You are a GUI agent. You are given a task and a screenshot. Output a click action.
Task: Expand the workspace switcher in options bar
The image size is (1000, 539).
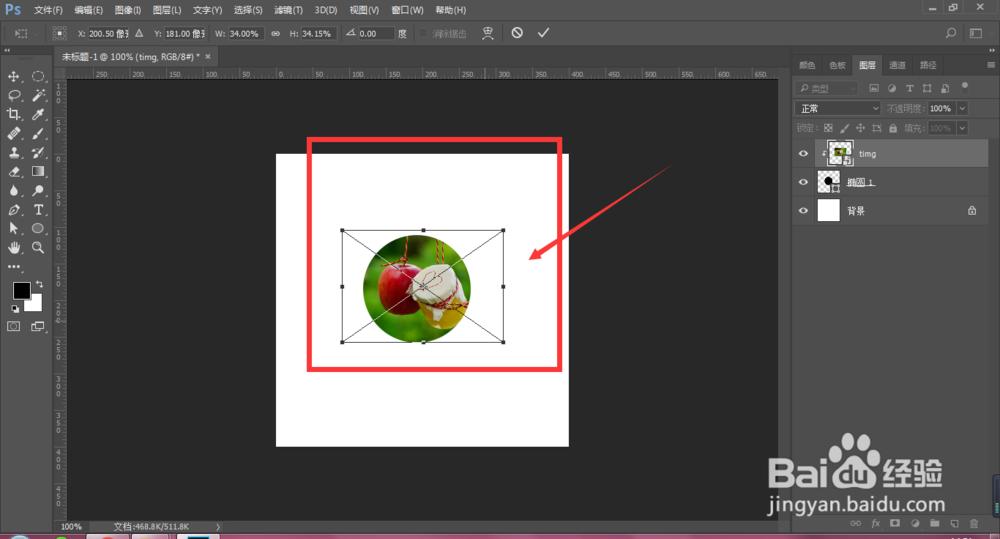point(976,33)
